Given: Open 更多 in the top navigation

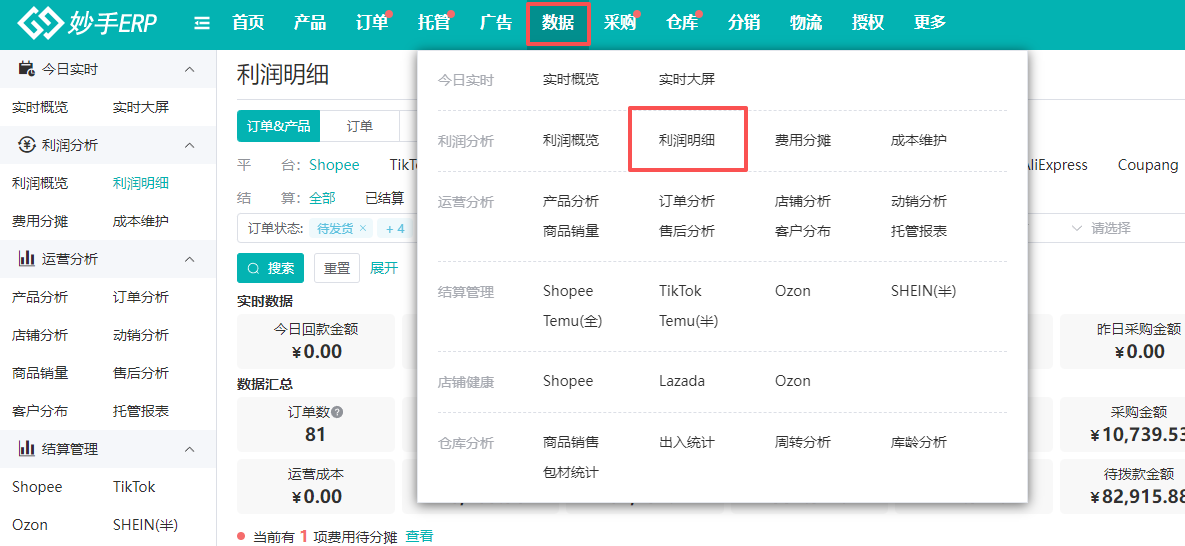Looking at the screenshot, I should 930,23.
